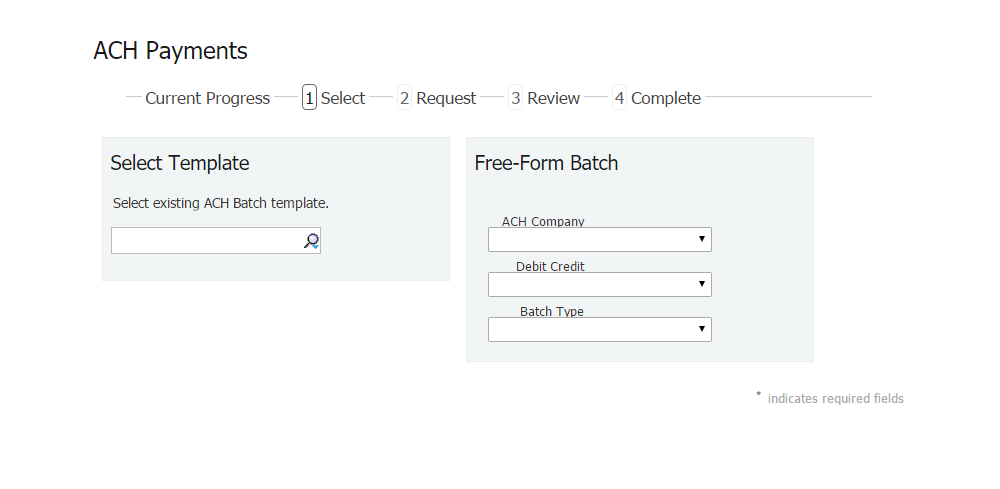Click the Select Template panel heading

click(x=180, y=163)
